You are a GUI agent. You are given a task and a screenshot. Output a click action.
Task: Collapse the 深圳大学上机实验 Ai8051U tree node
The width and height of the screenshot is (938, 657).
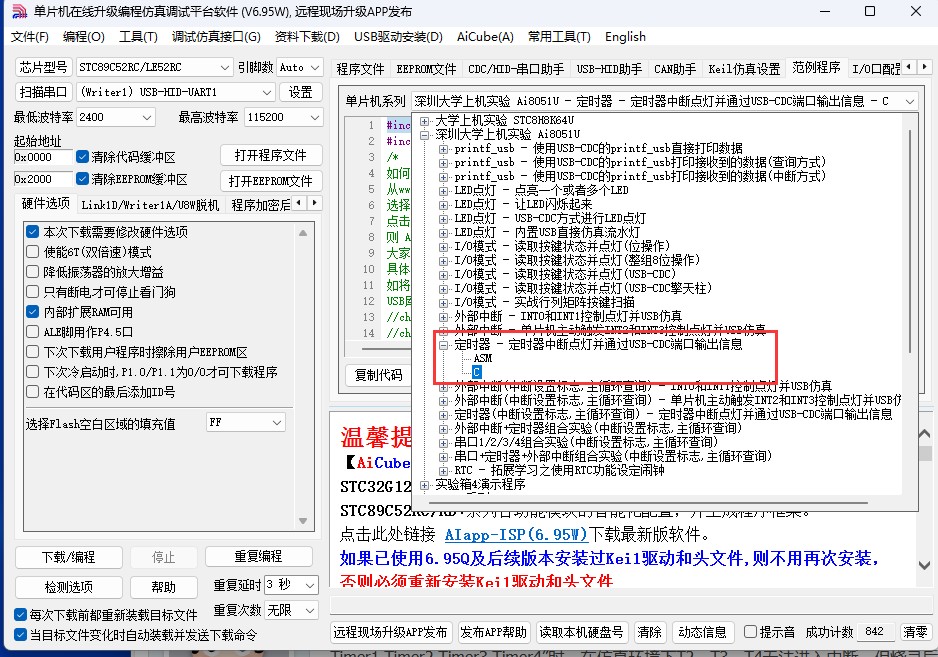pos(425,135)
